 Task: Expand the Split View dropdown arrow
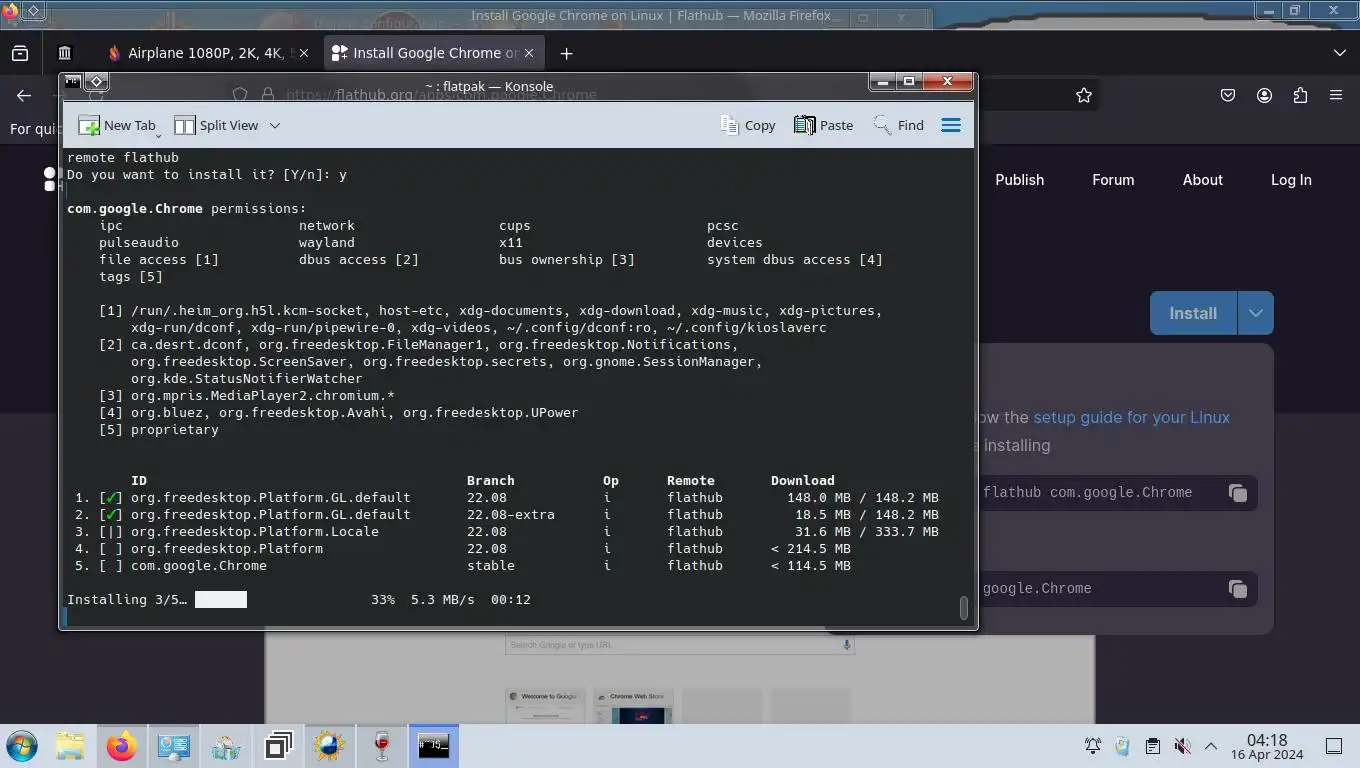[274, 125]
